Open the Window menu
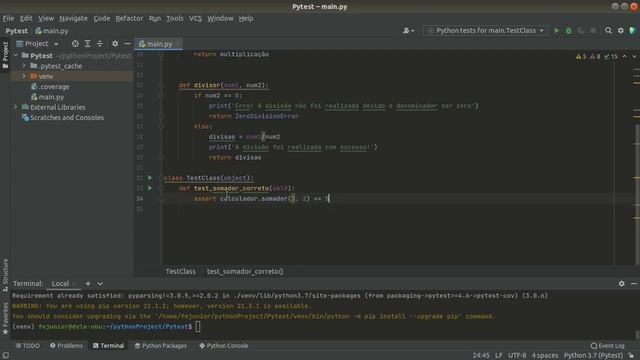 [220, 18]
